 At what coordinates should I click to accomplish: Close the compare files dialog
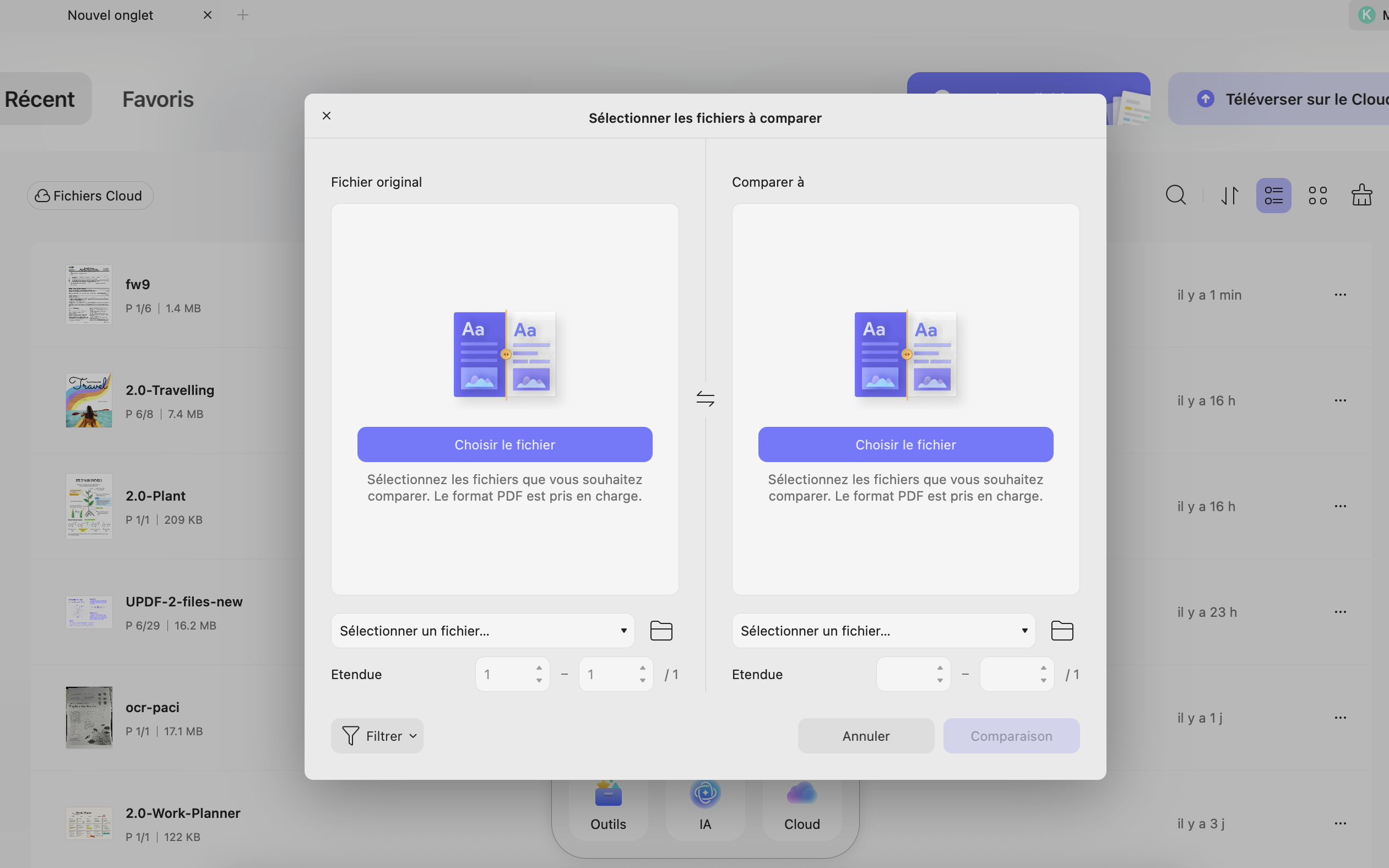[x=327, y=116]
